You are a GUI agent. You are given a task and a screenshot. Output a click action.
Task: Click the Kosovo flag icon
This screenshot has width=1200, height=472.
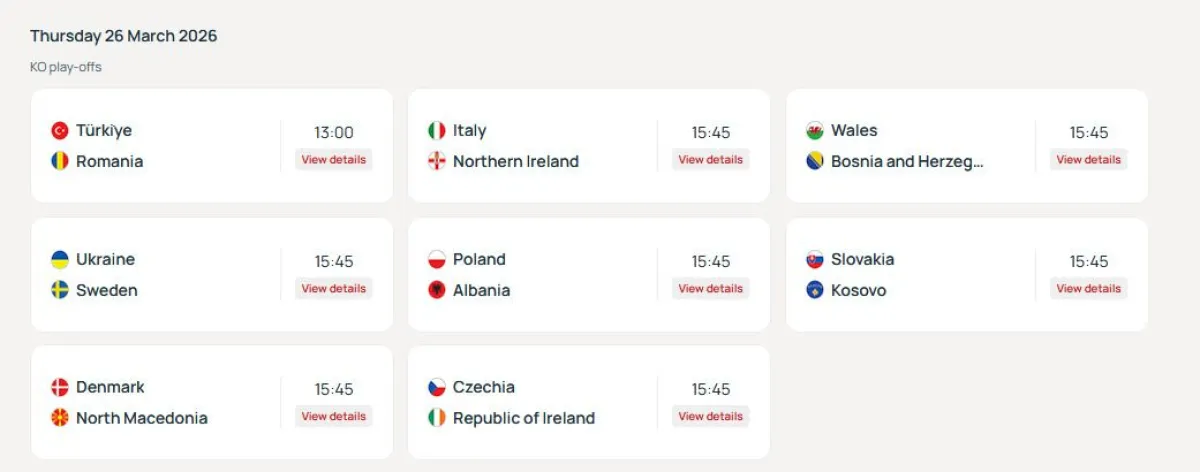[x=815, y=290]
